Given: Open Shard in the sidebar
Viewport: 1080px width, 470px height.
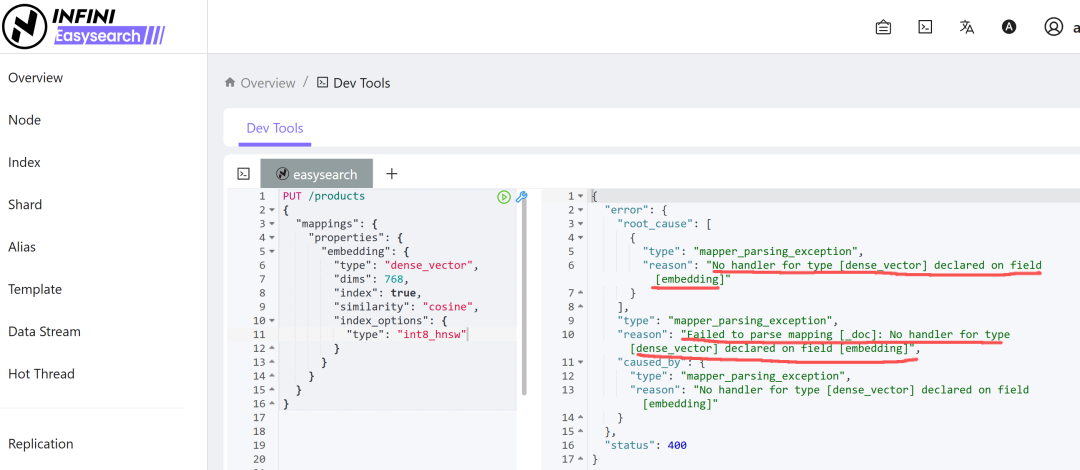Looking at the screenshot, I should 25,205.
